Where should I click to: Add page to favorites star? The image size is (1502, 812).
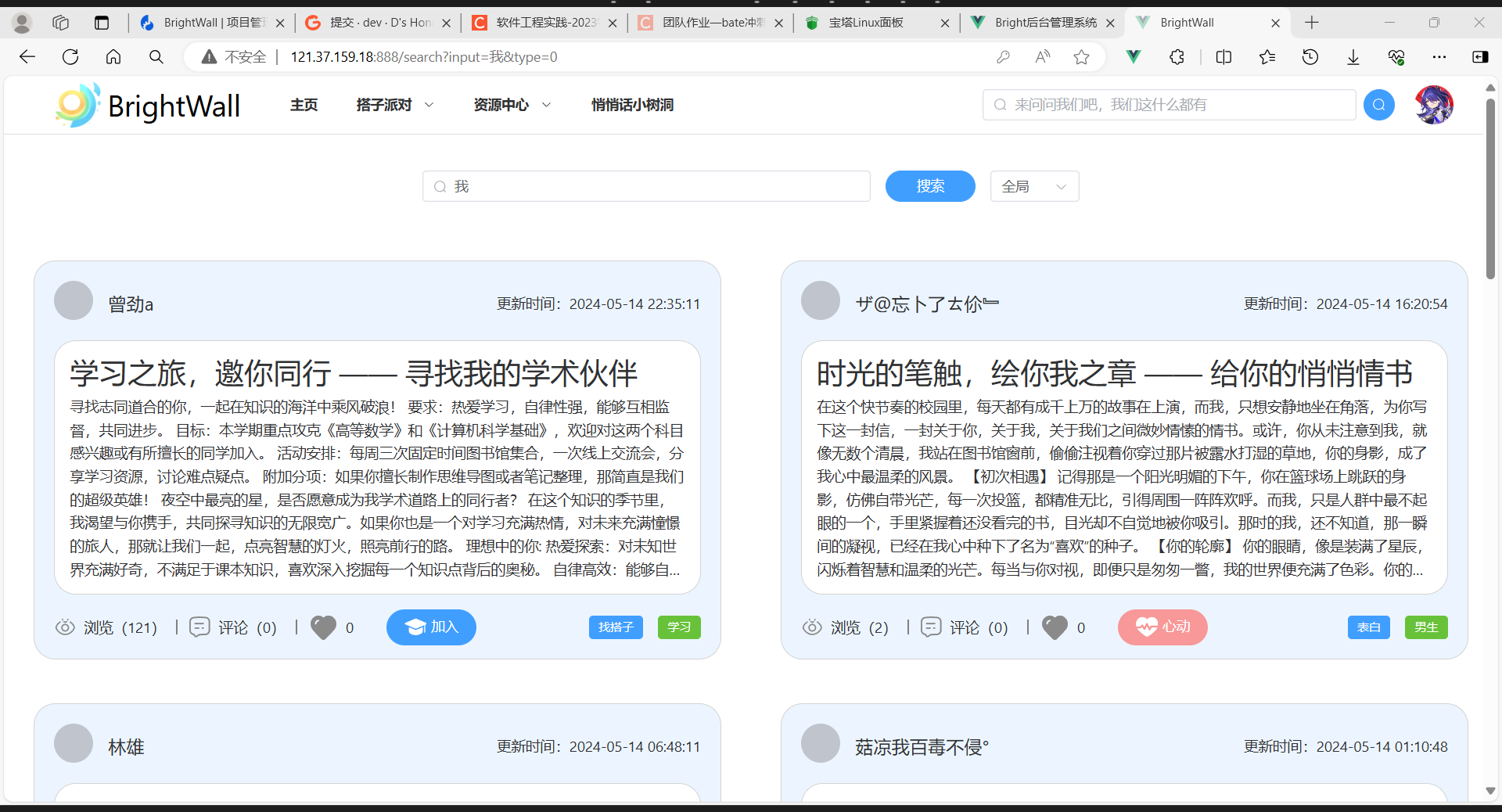1082,56
